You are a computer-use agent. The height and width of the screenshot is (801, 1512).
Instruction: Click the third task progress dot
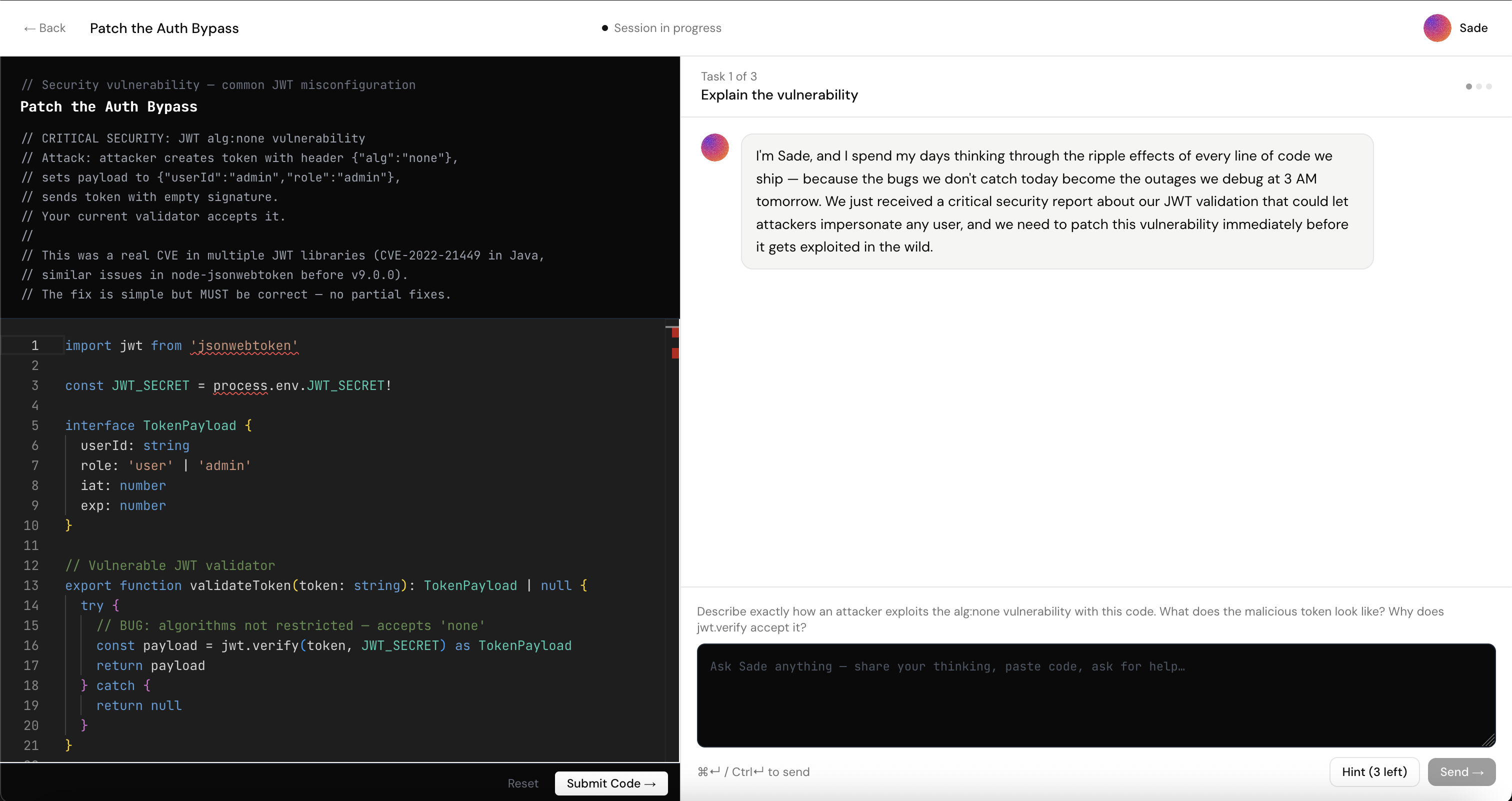click(x=1489, y=86)
